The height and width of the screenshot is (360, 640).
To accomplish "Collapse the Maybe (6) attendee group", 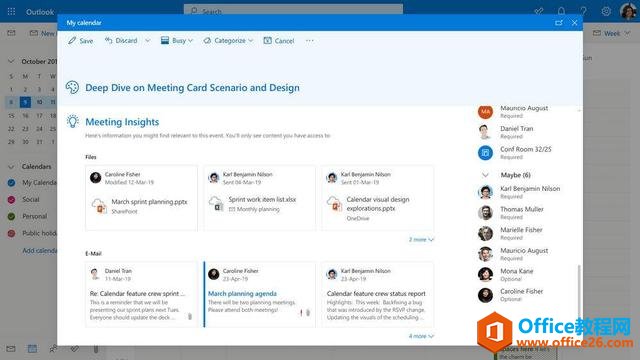I will (x=485, y=175).
